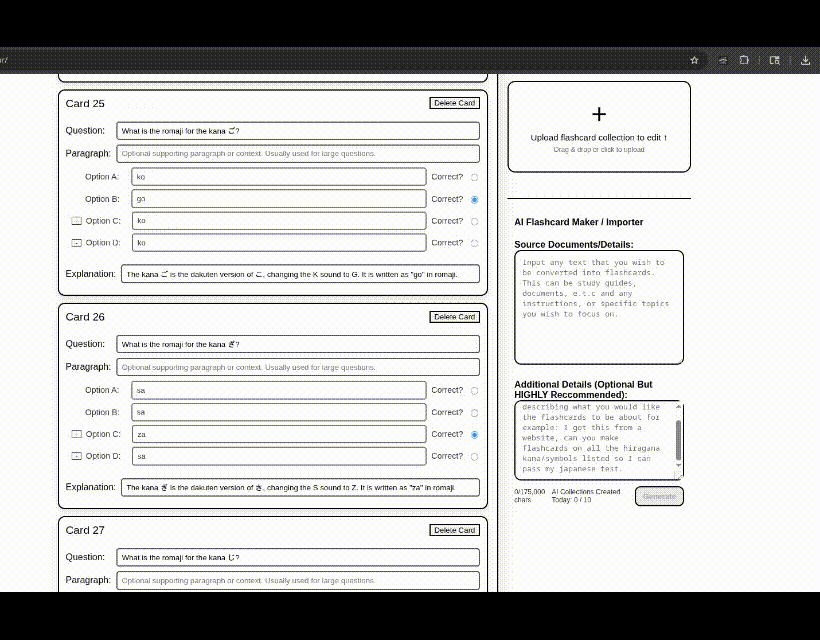
Task: Click the small minus button beside Card 25 Option D
Action: pyautogui.click(x=76, y=243)
